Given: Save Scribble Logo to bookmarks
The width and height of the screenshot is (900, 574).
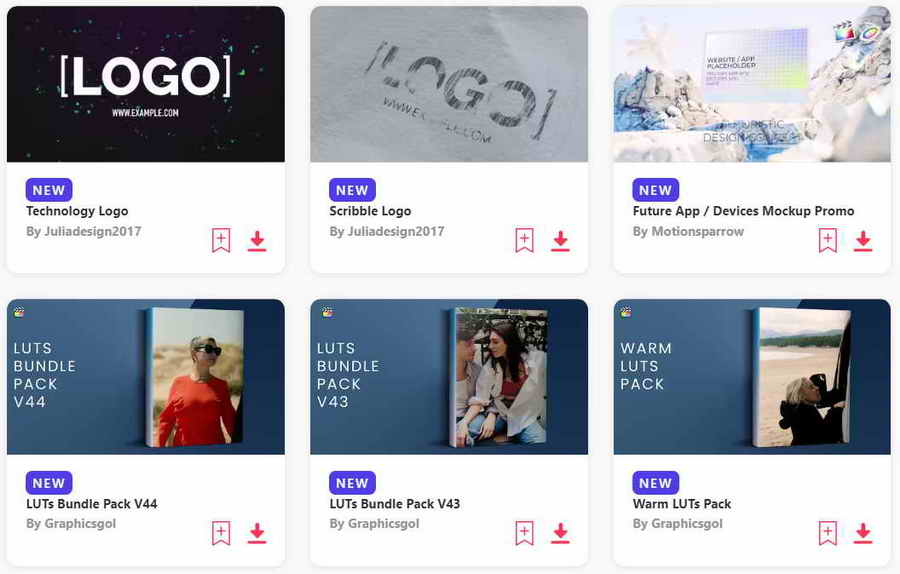Looking at the screenshot, I should point(524,241).
